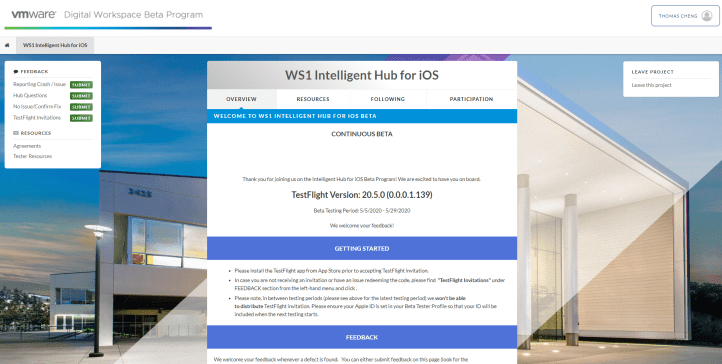Switch to the Following tab
The height and width of the screenshot is (364, 722).
pos(388,99)
